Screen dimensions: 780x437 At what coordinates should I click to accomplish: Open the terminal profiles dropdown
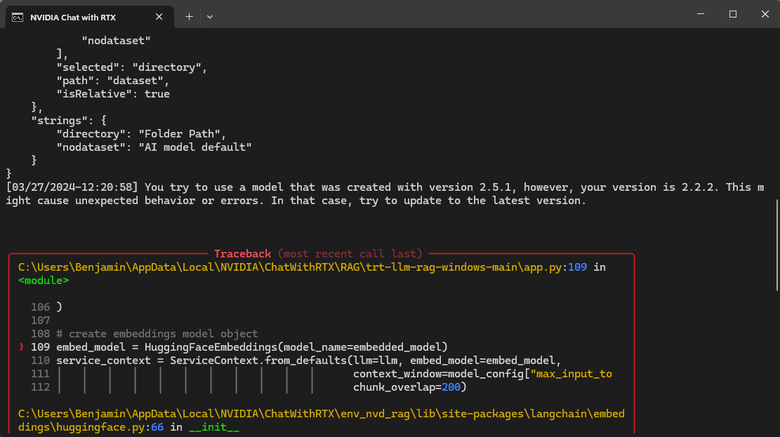coord(210,17)
